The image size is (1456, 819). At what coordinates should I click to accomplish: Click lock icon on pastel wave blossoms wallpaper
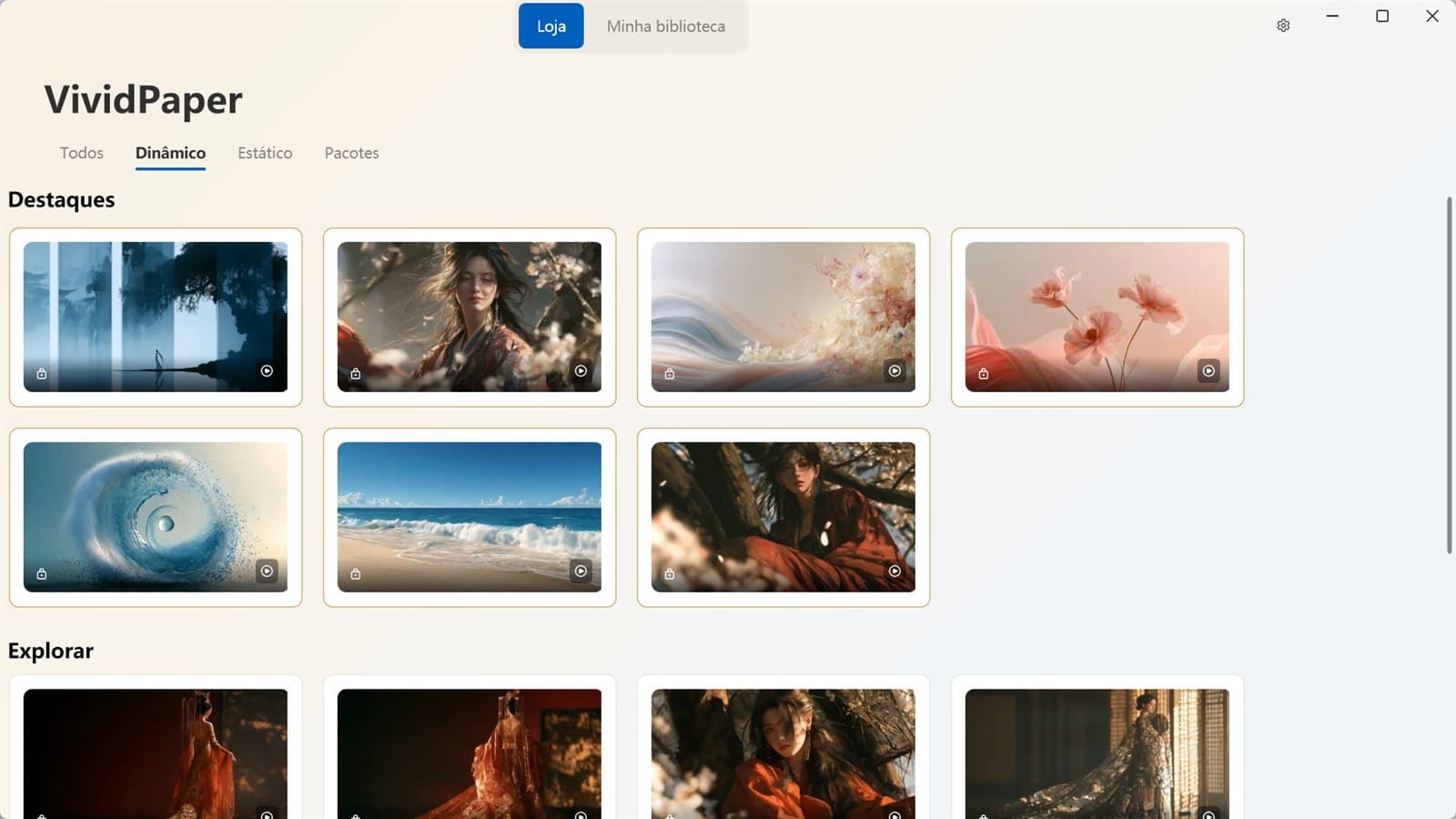(x=670, y=374)
